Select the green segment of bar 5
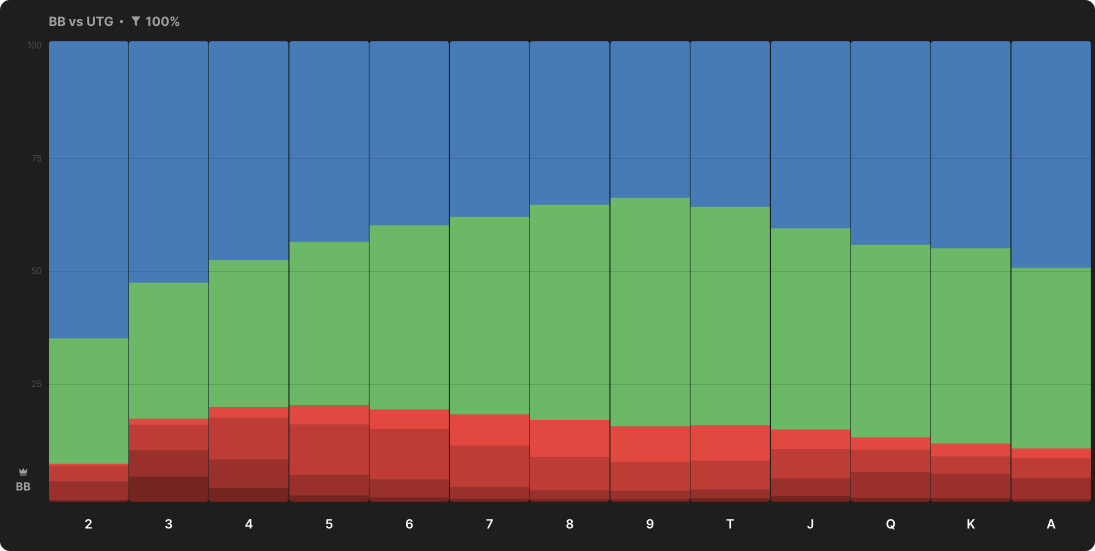 [x=329, y=323]
